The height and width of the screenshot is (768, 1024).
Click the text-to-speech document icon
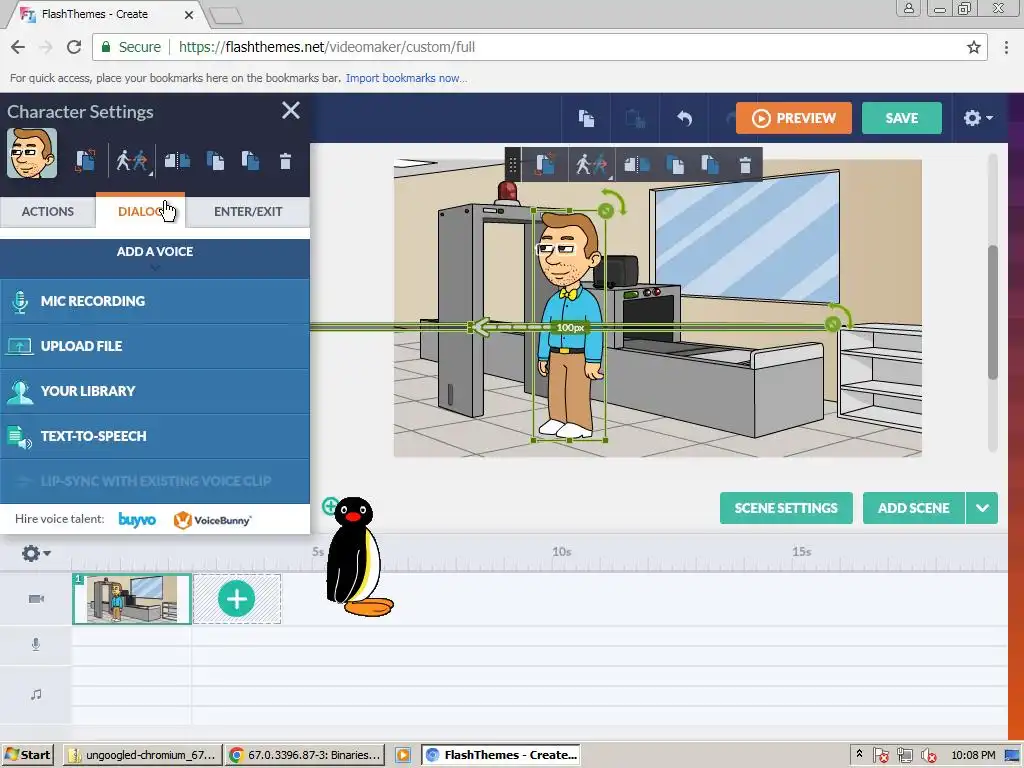pyautogui.click(x=20, y=437)
